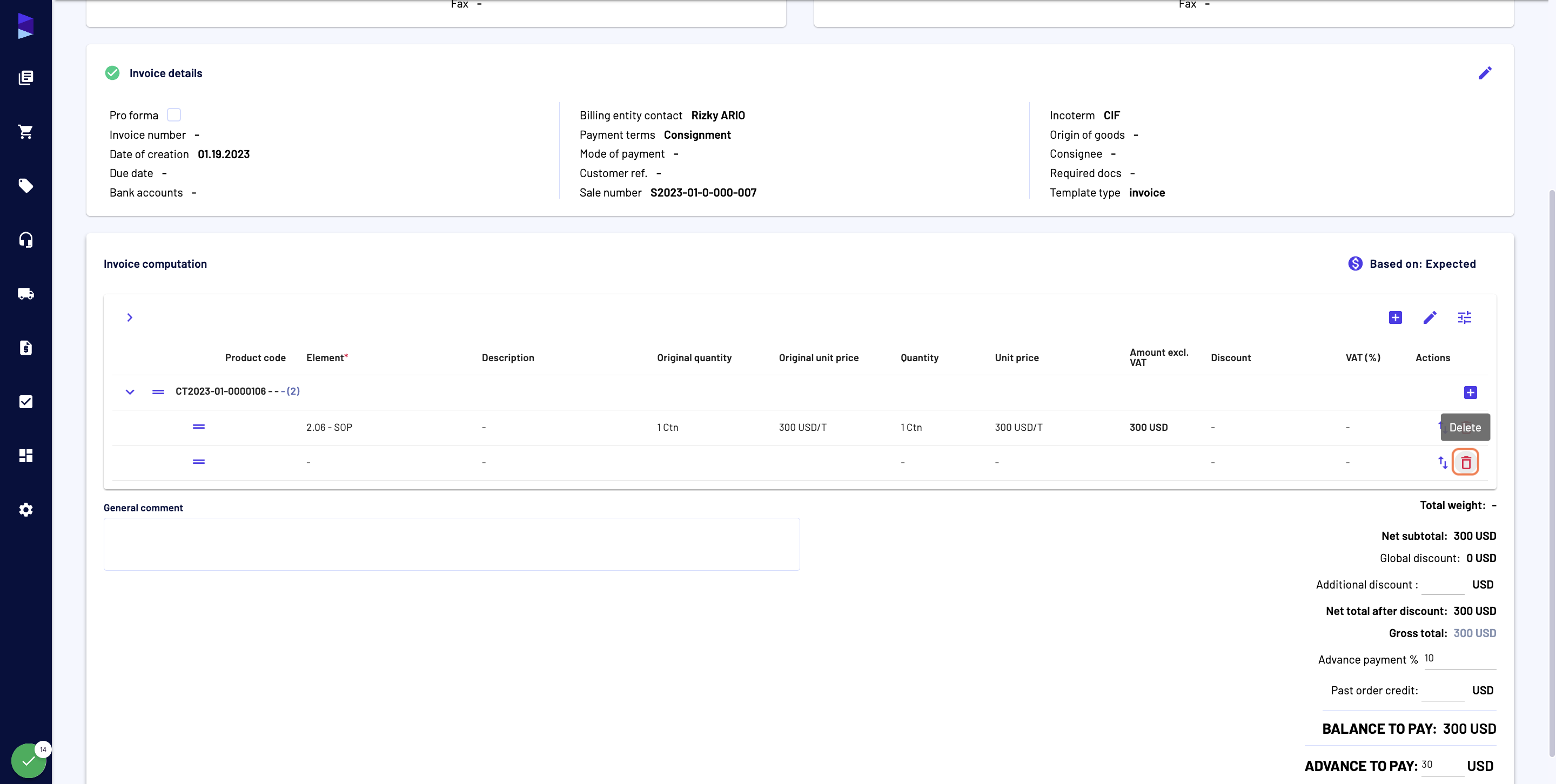Click the Advance to pay amount field

click(x=1443, y=765)
